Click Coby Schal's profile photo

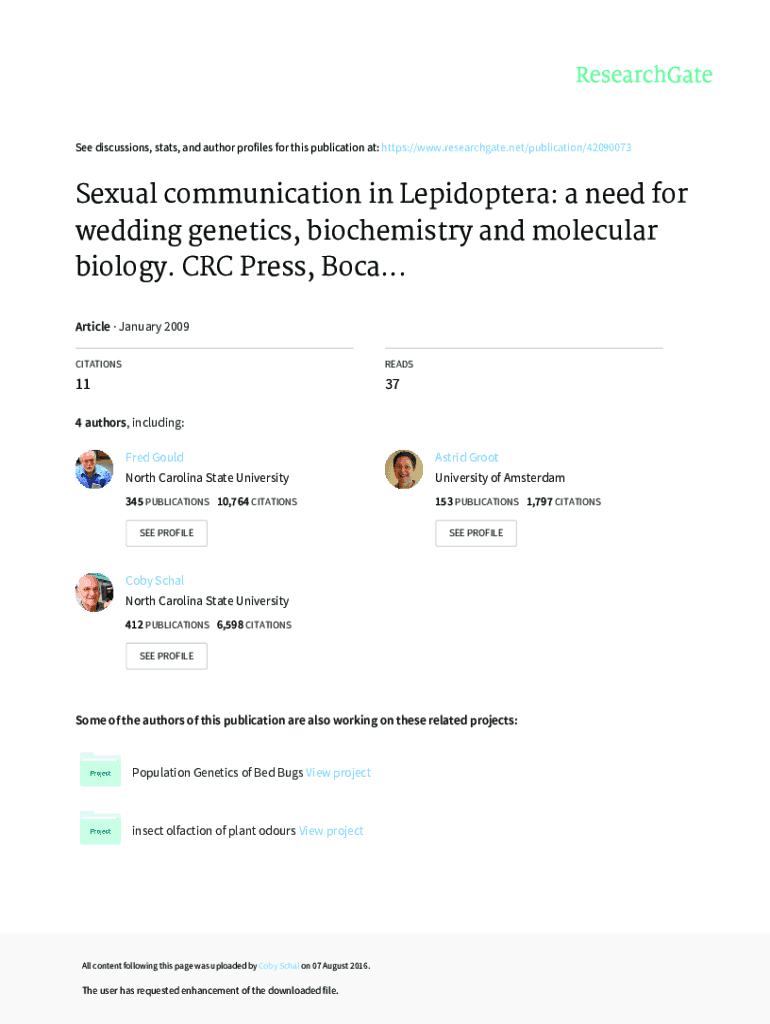(x=94, y=592)
